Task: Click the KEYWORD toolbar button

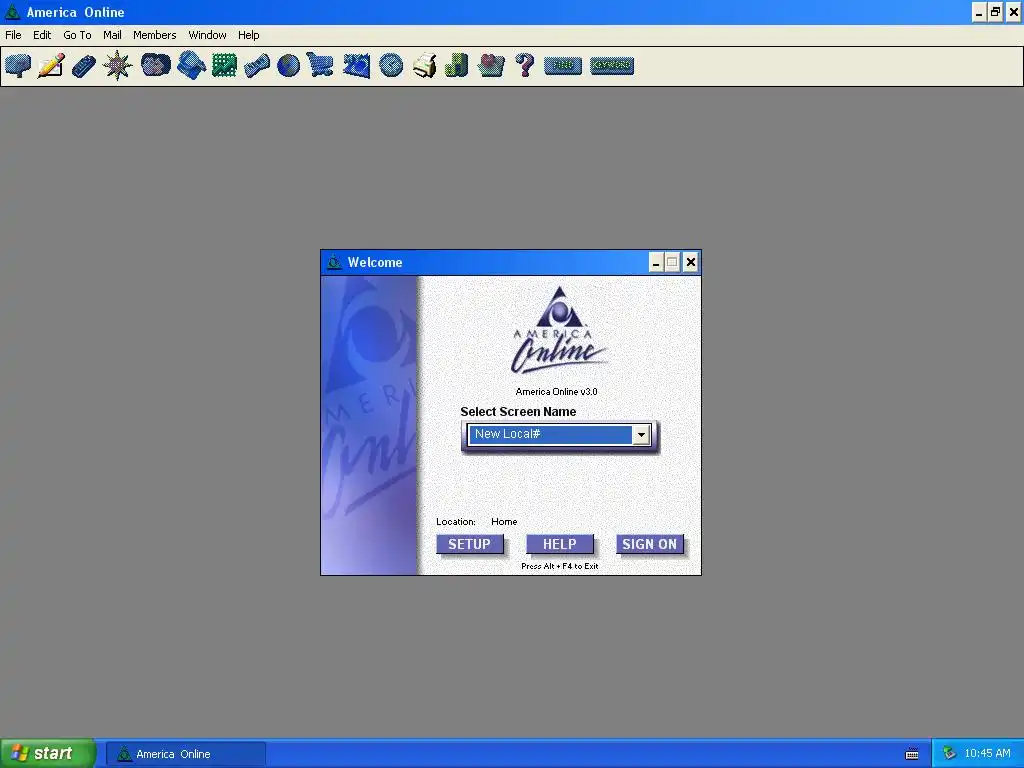Action: click(611, 65)
